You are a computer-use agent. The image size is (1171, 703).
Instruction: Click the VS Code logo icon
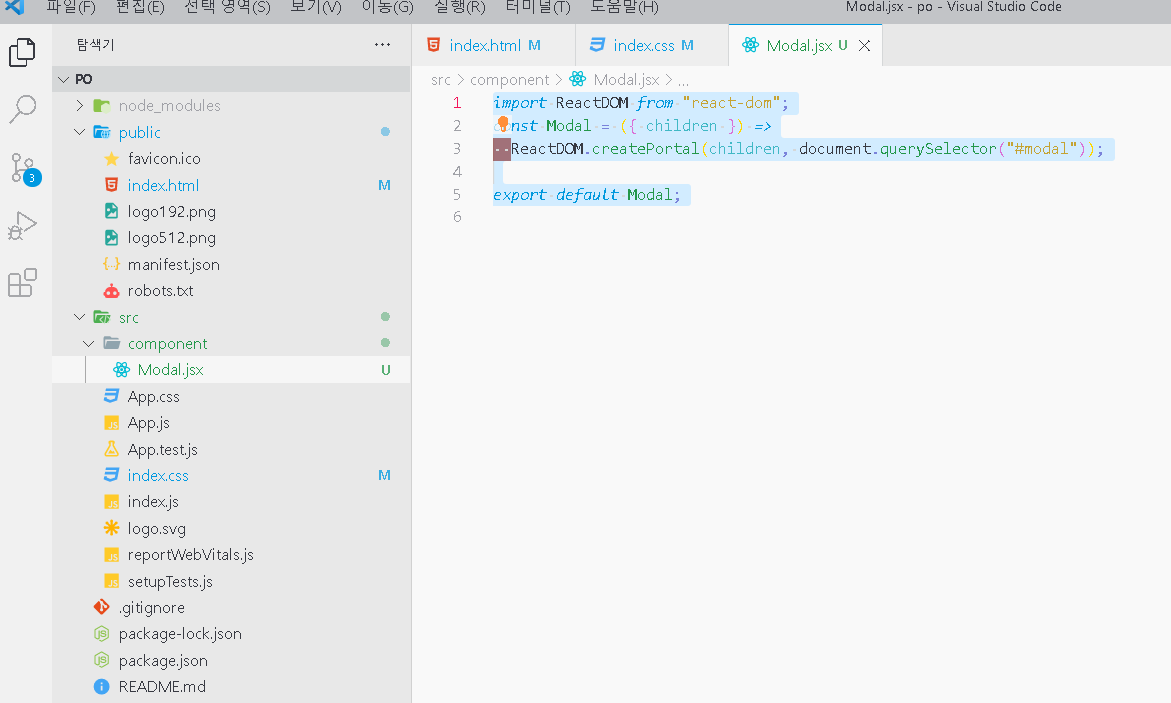point(14,7)
